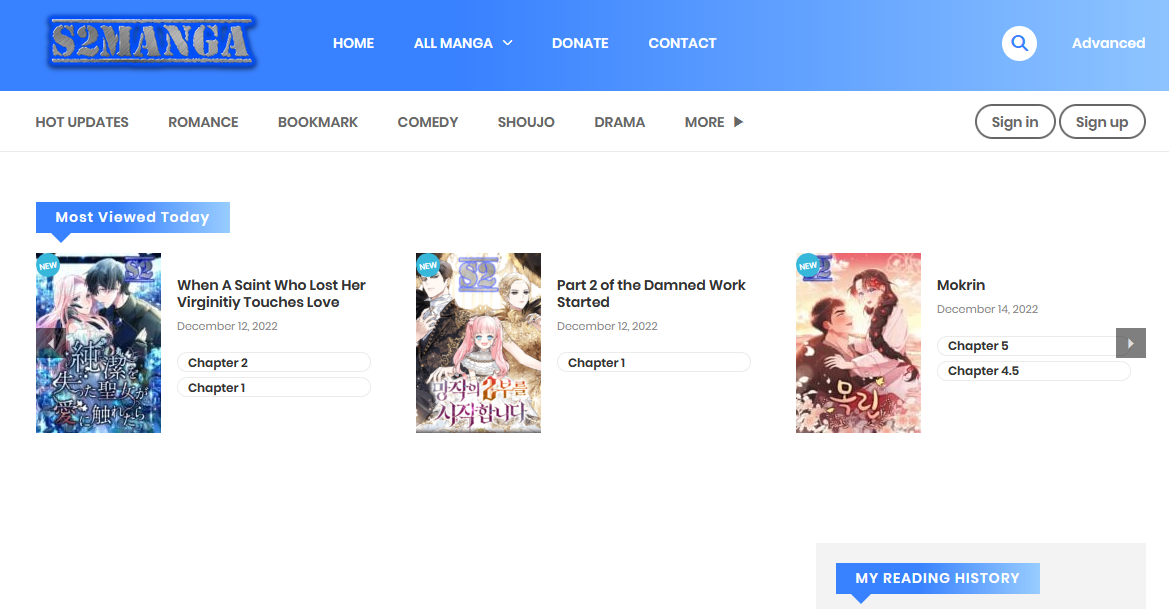
Task: Open the CONTACT page
Action: (682, 43)
